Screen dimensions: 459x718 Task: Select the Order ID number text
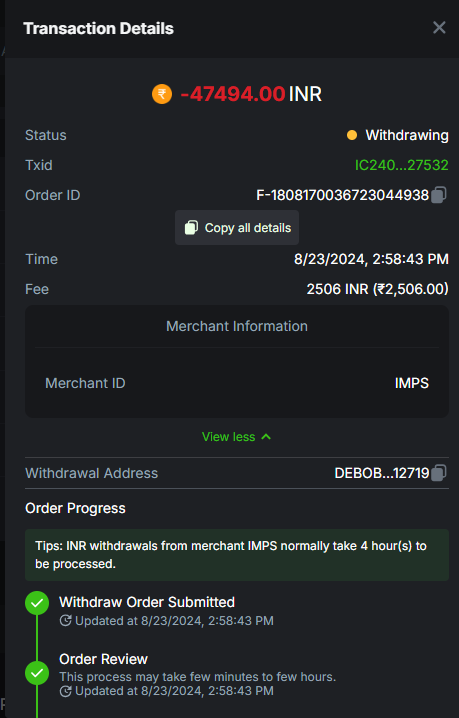coord(342,195)
